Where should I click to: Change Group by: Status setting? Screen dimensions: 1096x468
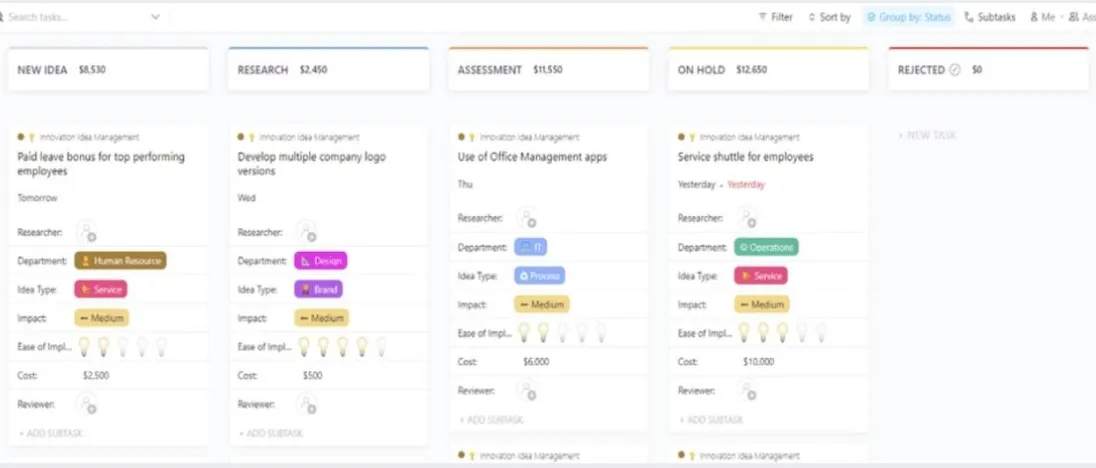pos(908,17)
